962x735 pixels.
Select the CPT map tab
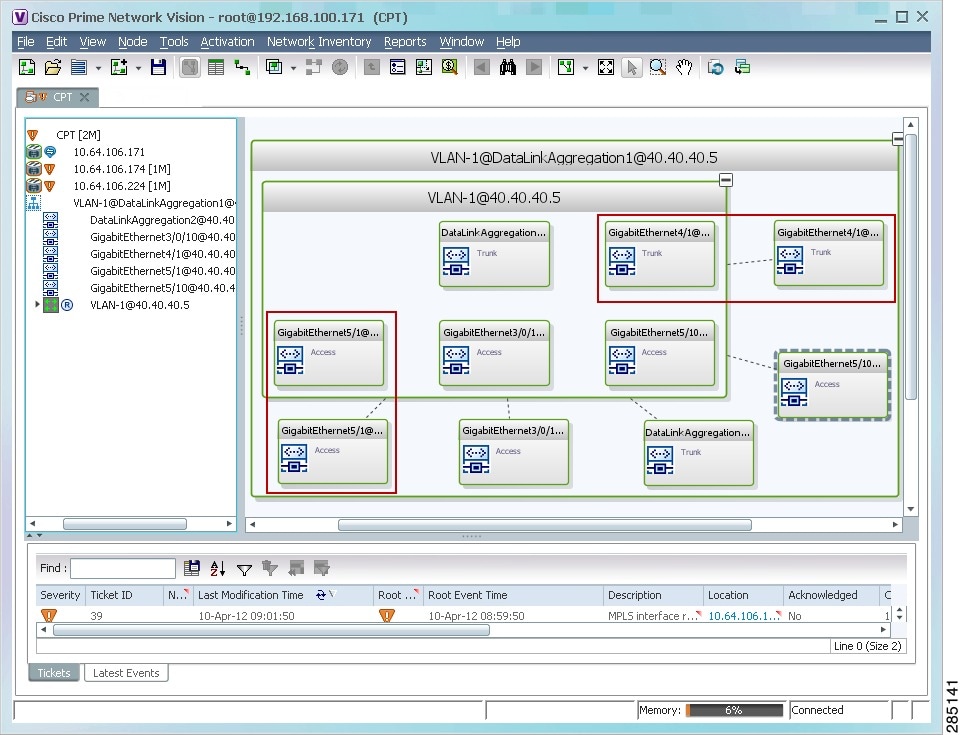(x=56, y=97)
